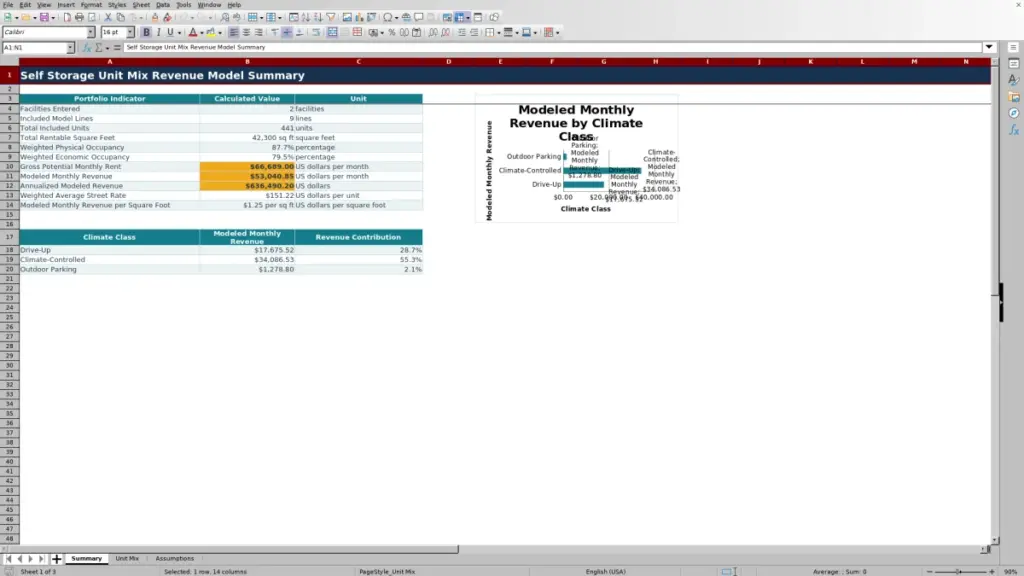Open the Conditional Formatting dropdown arrow
This screenshot has width=1024, height=576.
[x=557, y=32]
